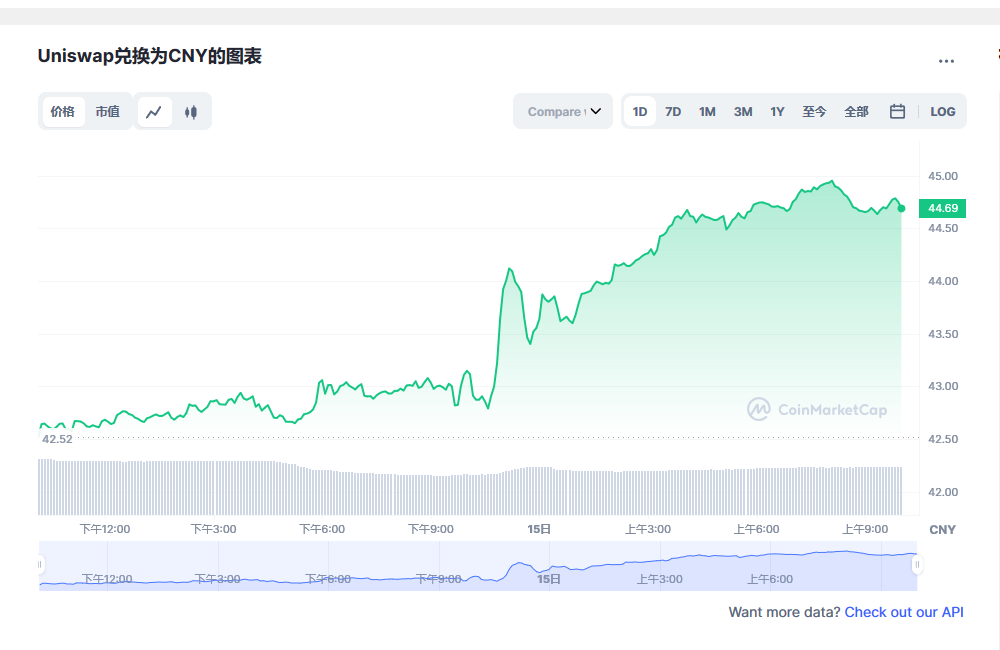Viewport: 1000px width, 650px height.
Task: Click the 45.00 y-axis label
Action: (943, 176)
